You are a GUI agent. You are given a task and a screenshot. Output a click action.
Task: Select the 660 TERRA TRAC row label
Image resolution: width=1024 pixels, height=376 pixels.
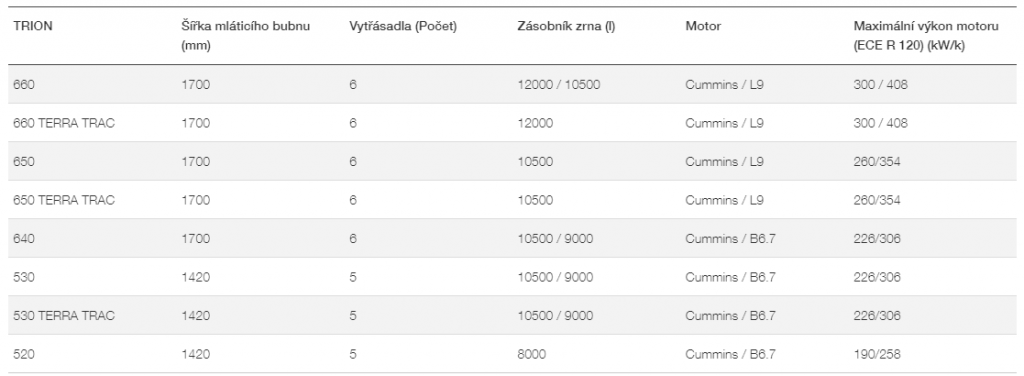(64, 123)
